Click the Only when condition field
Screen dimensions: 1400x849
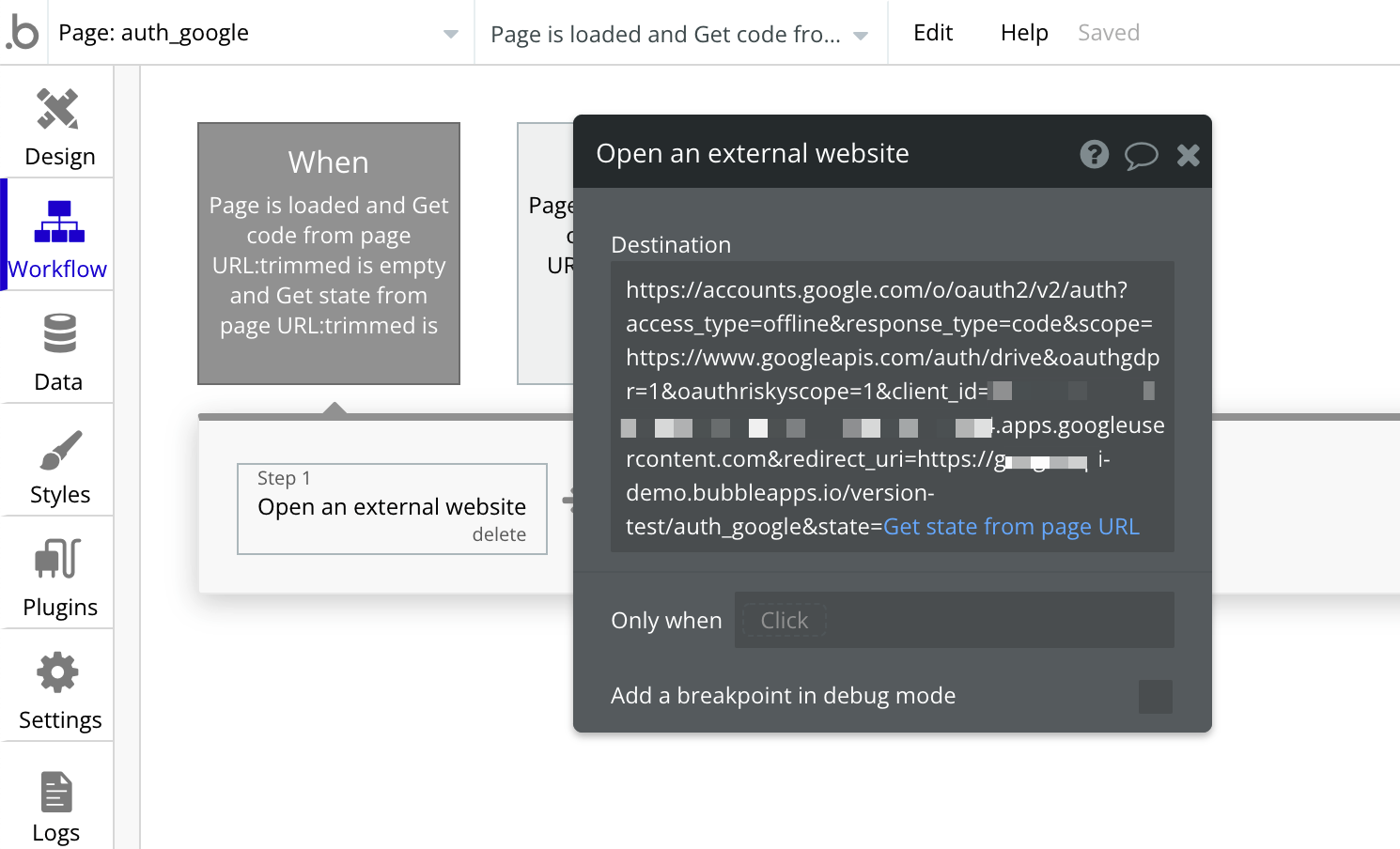pos(955,620)
